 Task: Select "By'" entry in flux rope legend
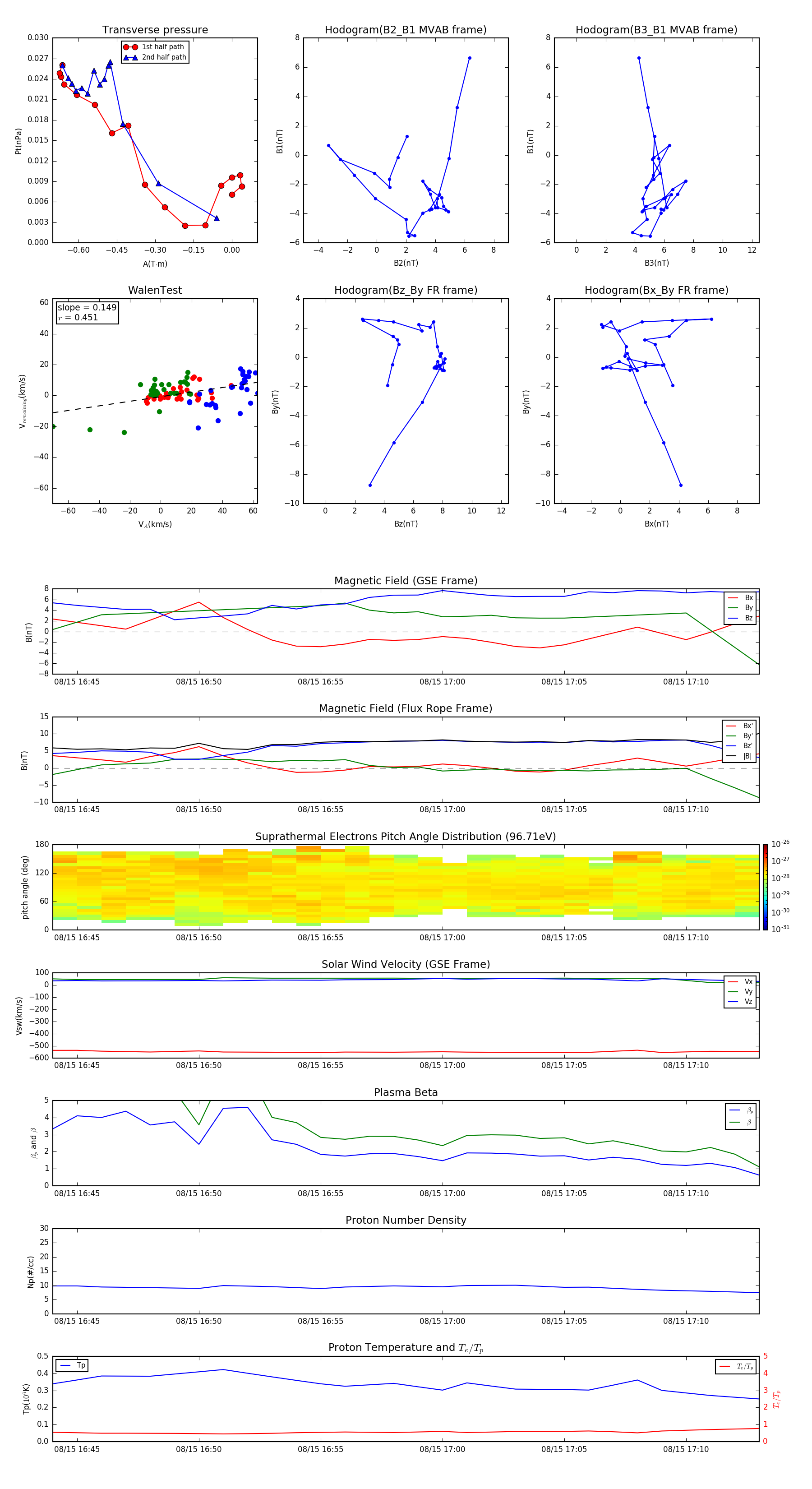[x=740, y=736]
